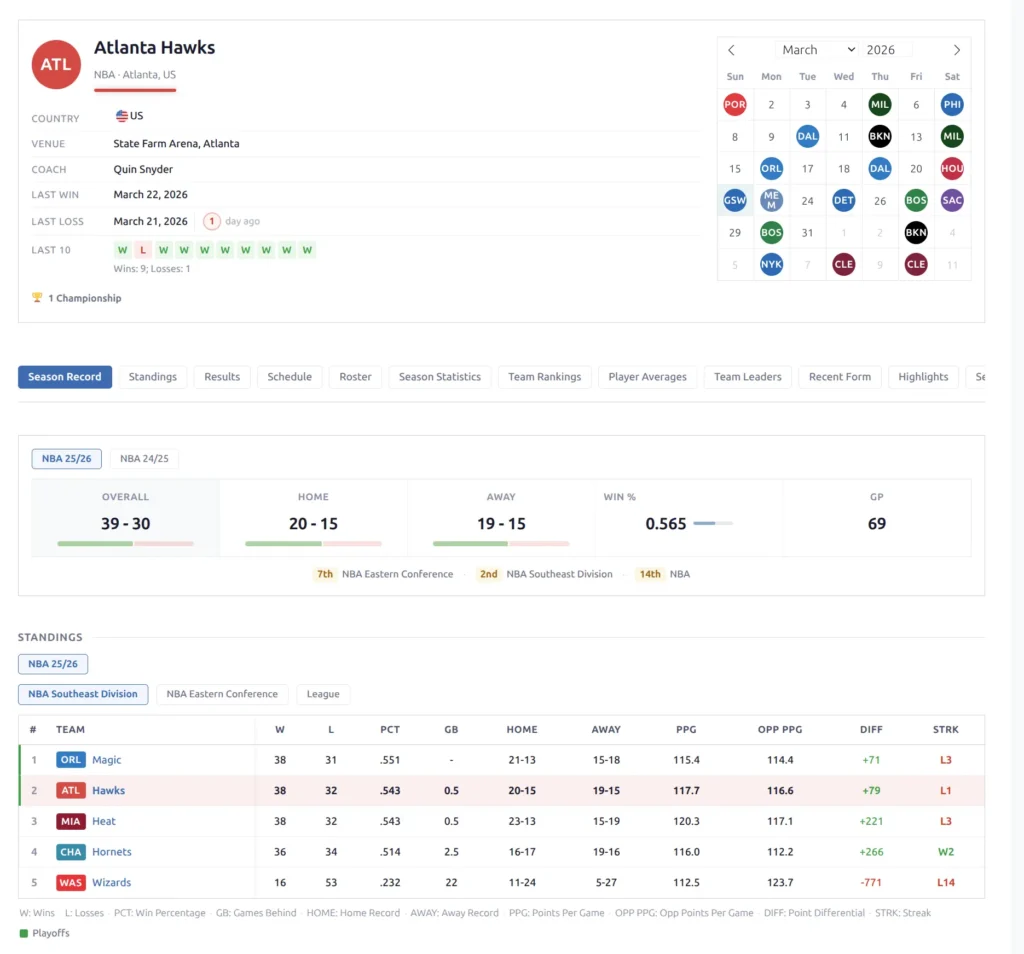Open the BKN game on March 12

pyautogui.click(x=879, y=136)
